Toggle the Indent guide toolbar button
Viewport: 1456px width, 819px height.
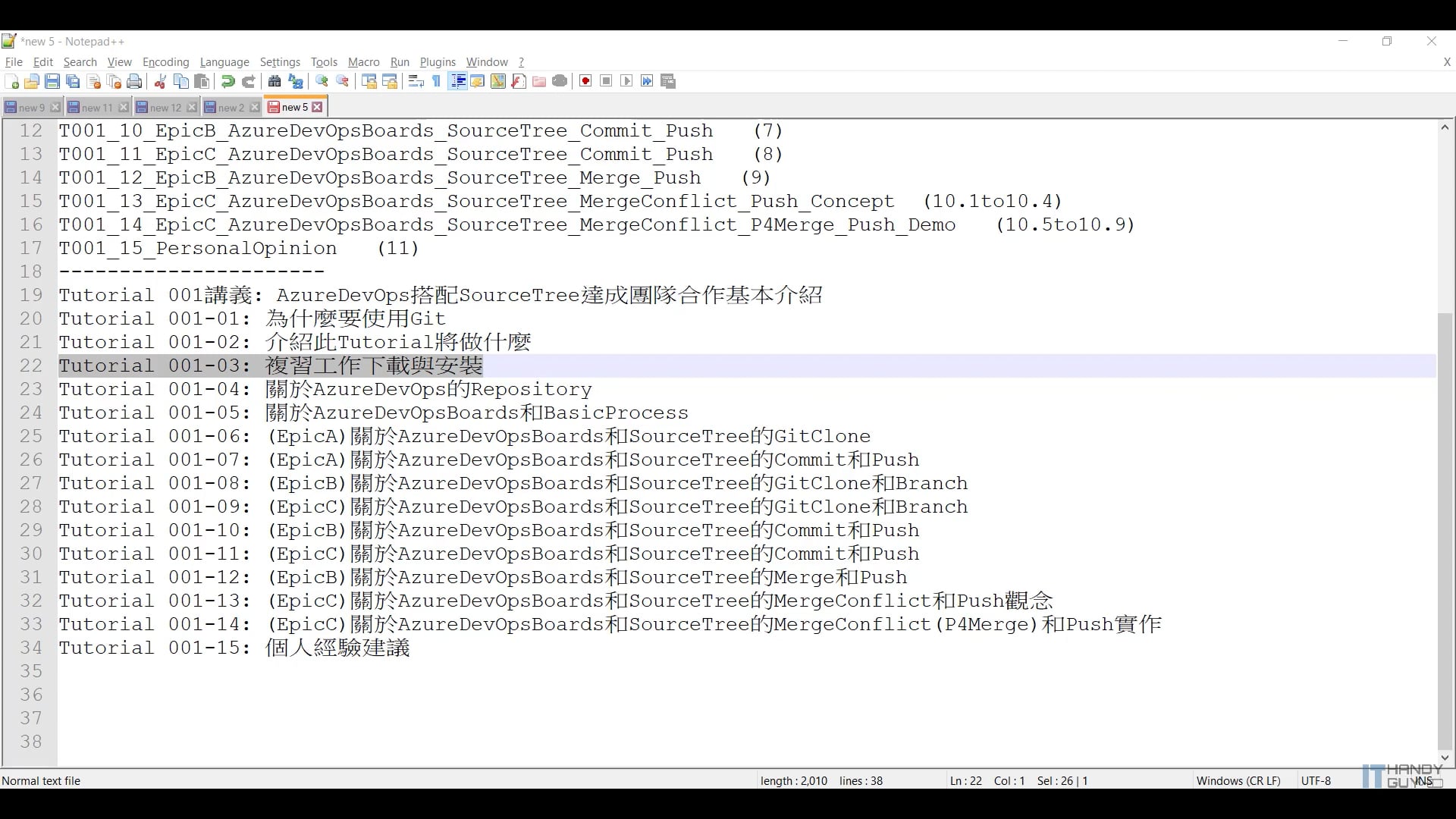click(457, 82)
